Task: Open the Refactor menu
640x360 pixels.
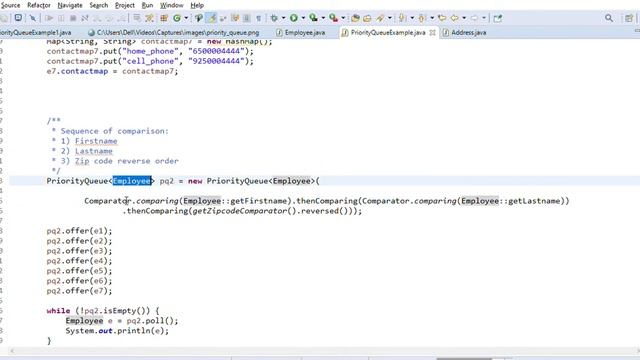Action: pos(39,5)
